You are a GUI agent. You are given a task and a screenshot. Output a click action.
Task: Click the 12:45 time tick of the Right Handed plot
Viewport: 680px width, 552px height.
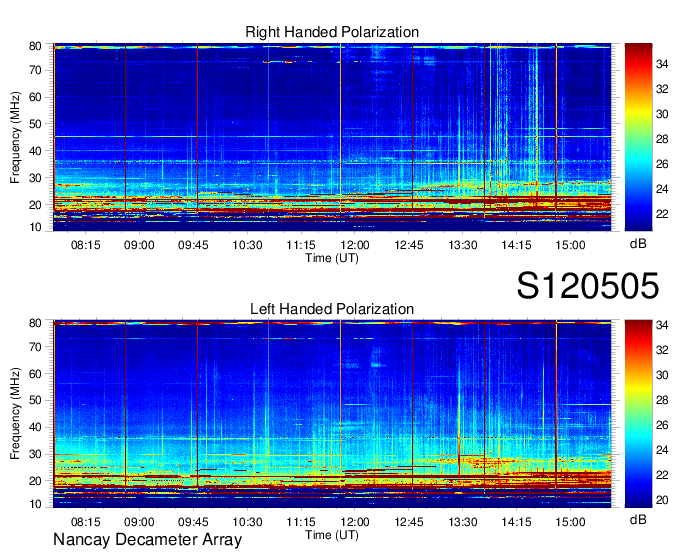(x=409, y=245)
